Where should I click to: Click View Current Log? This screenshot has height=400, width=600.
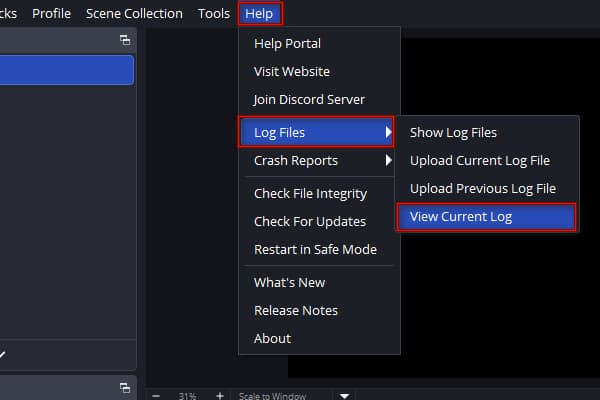[x=487, y=217]
